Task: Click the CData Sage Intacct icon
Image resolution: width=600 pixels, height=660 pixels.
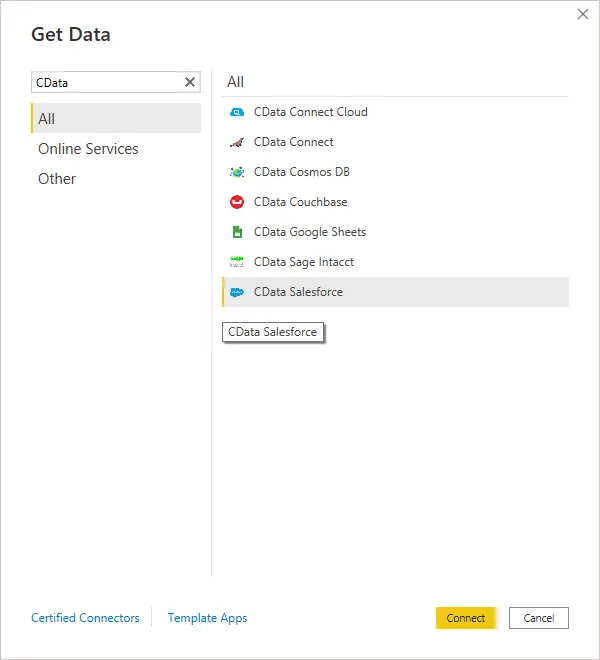Action: coord(237,262)
